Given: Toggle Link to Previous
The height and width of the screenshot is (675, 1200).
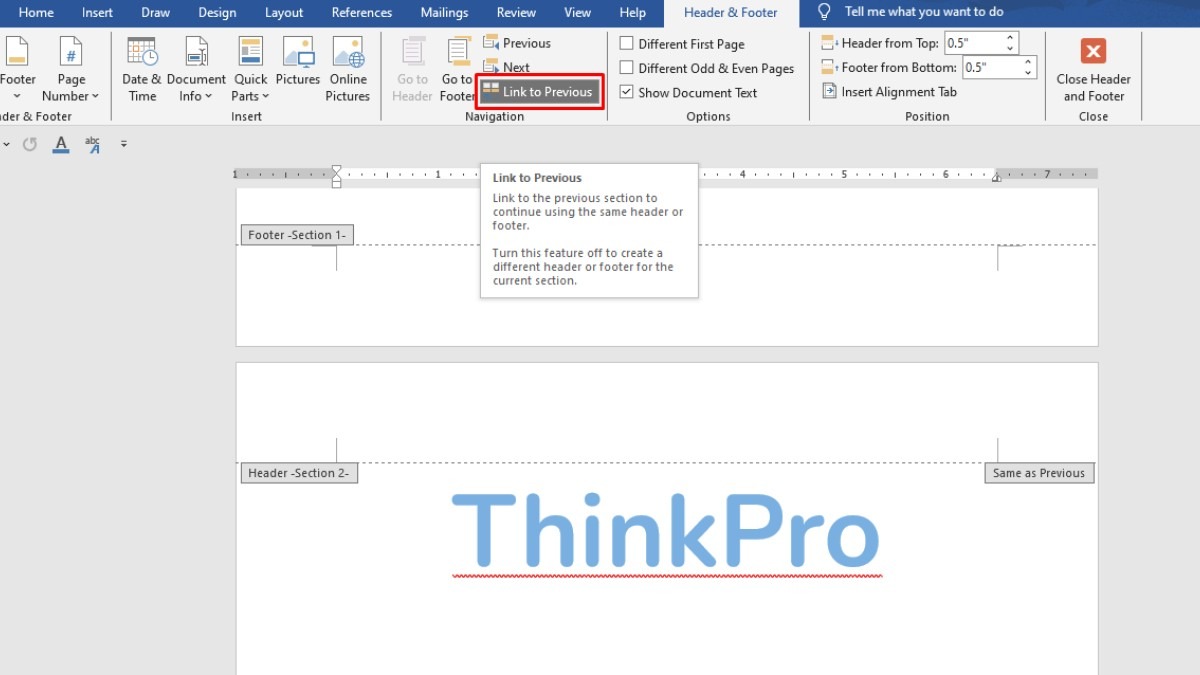Looking at the screenshot, I should pyautogui.click(x=540, y=92).
